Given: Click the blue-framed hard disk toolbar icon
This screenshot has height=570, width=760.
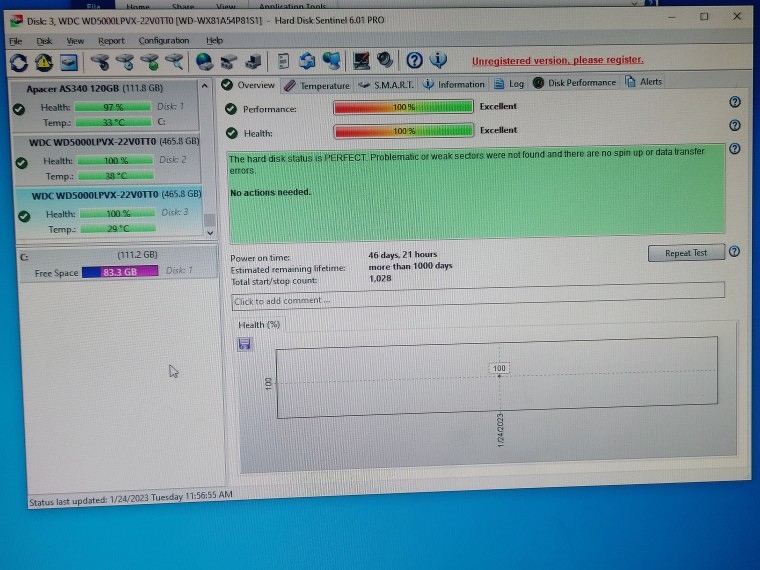Looking at the screenshot, I should click(x=69, y=62).
